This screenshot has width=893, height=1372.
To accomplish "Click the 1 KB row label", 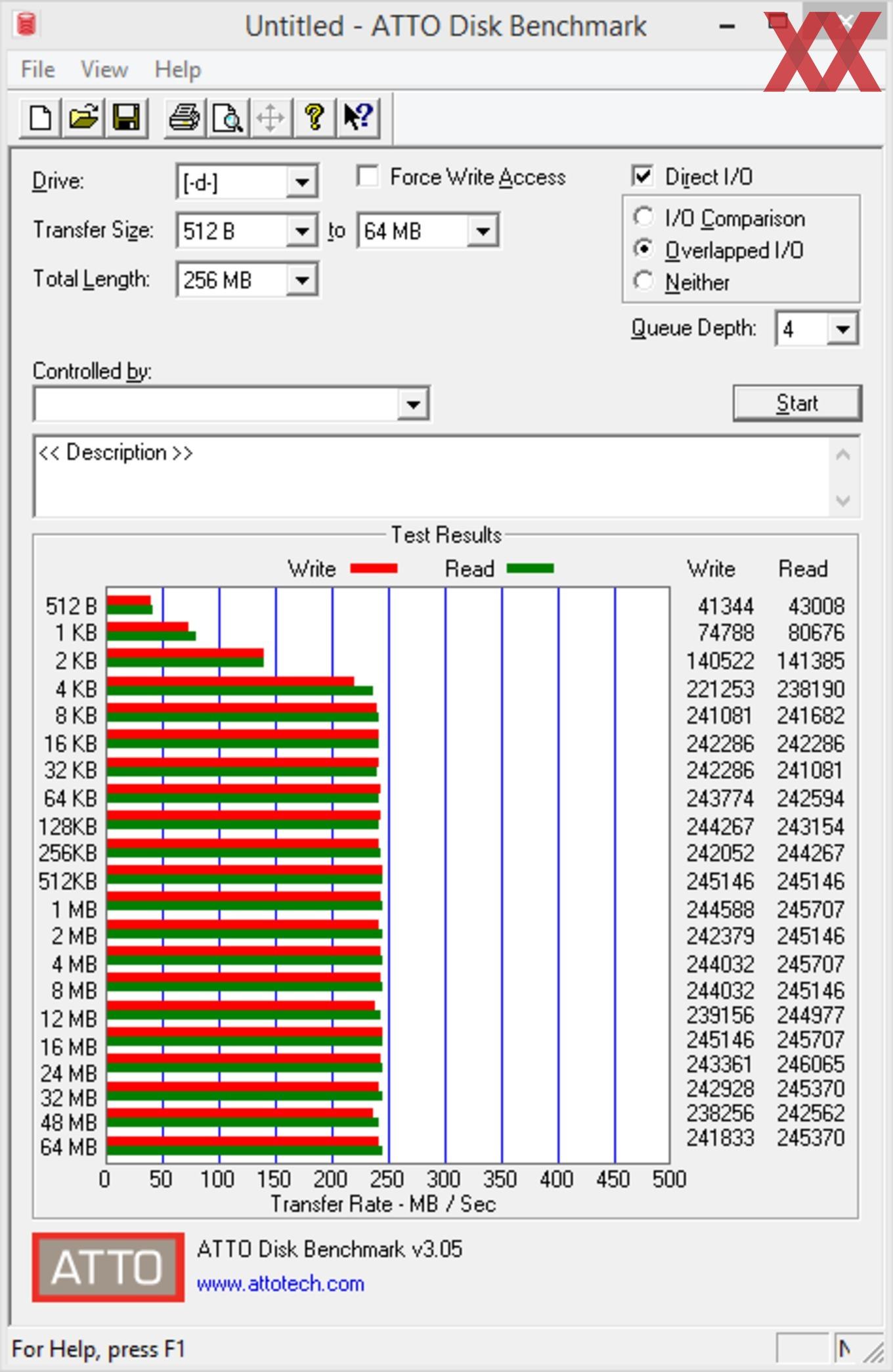I will [76, 632].
